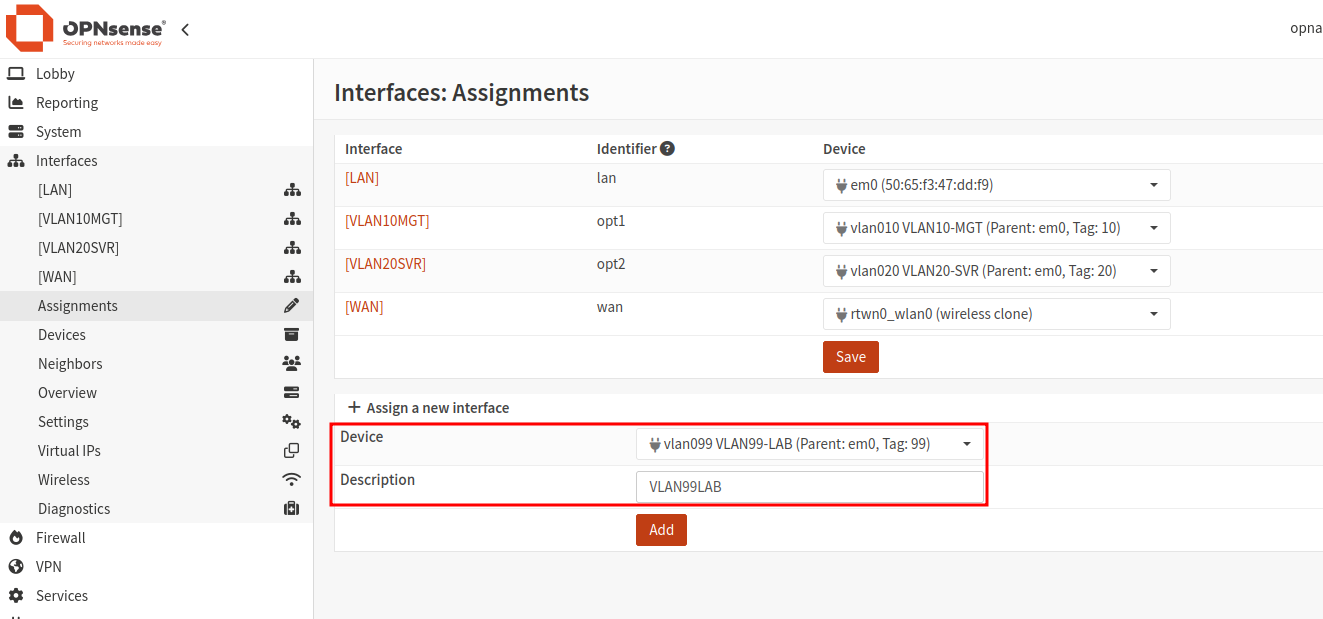Open the Firewall menu in the sidebar
Image resolution: width=1323 pixels, height=619 pixels.
pyautogui.click(x=60, y=537)
